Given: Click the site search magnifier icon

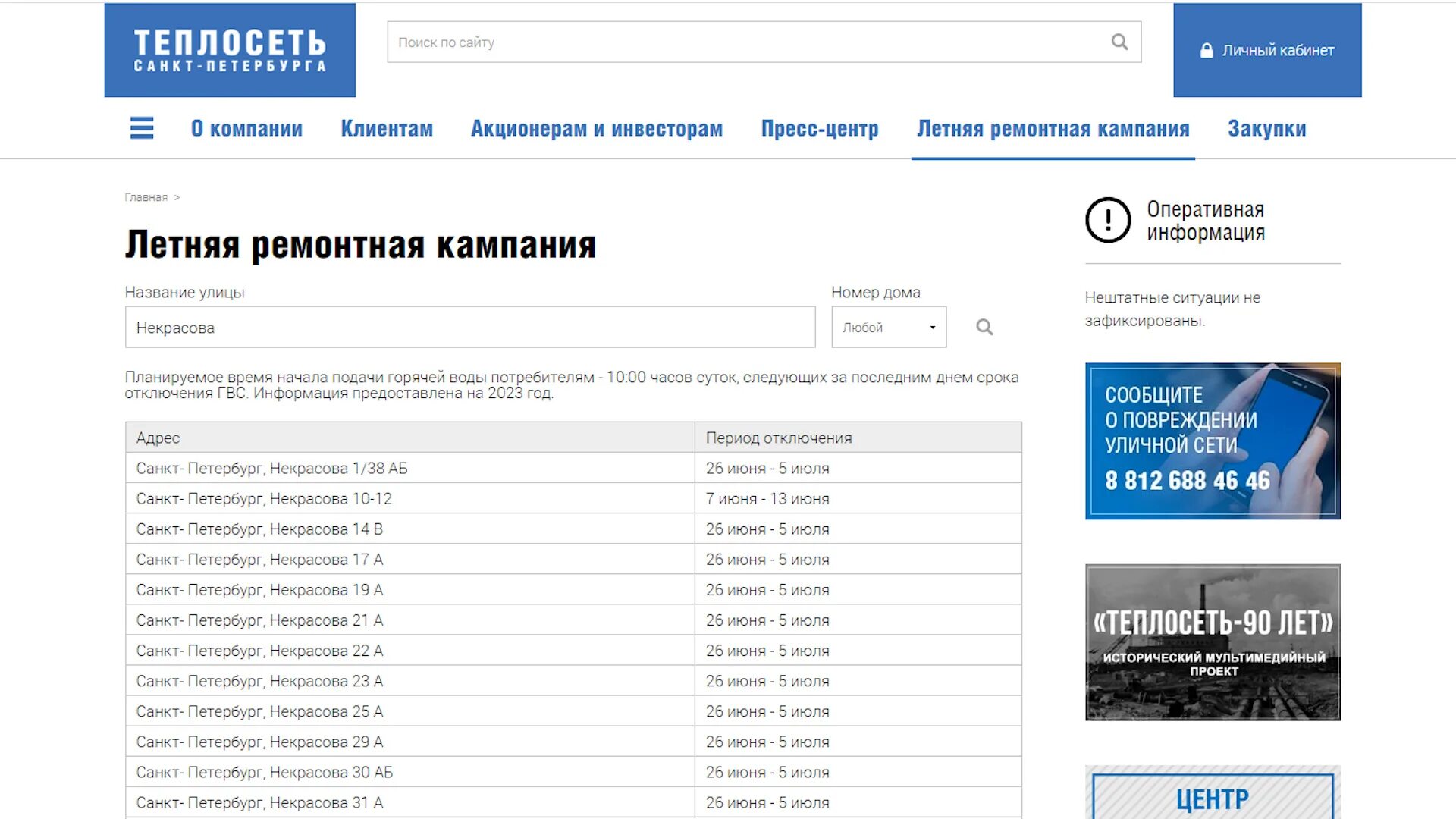Looking at the screenshot, I should point(1119,42).
